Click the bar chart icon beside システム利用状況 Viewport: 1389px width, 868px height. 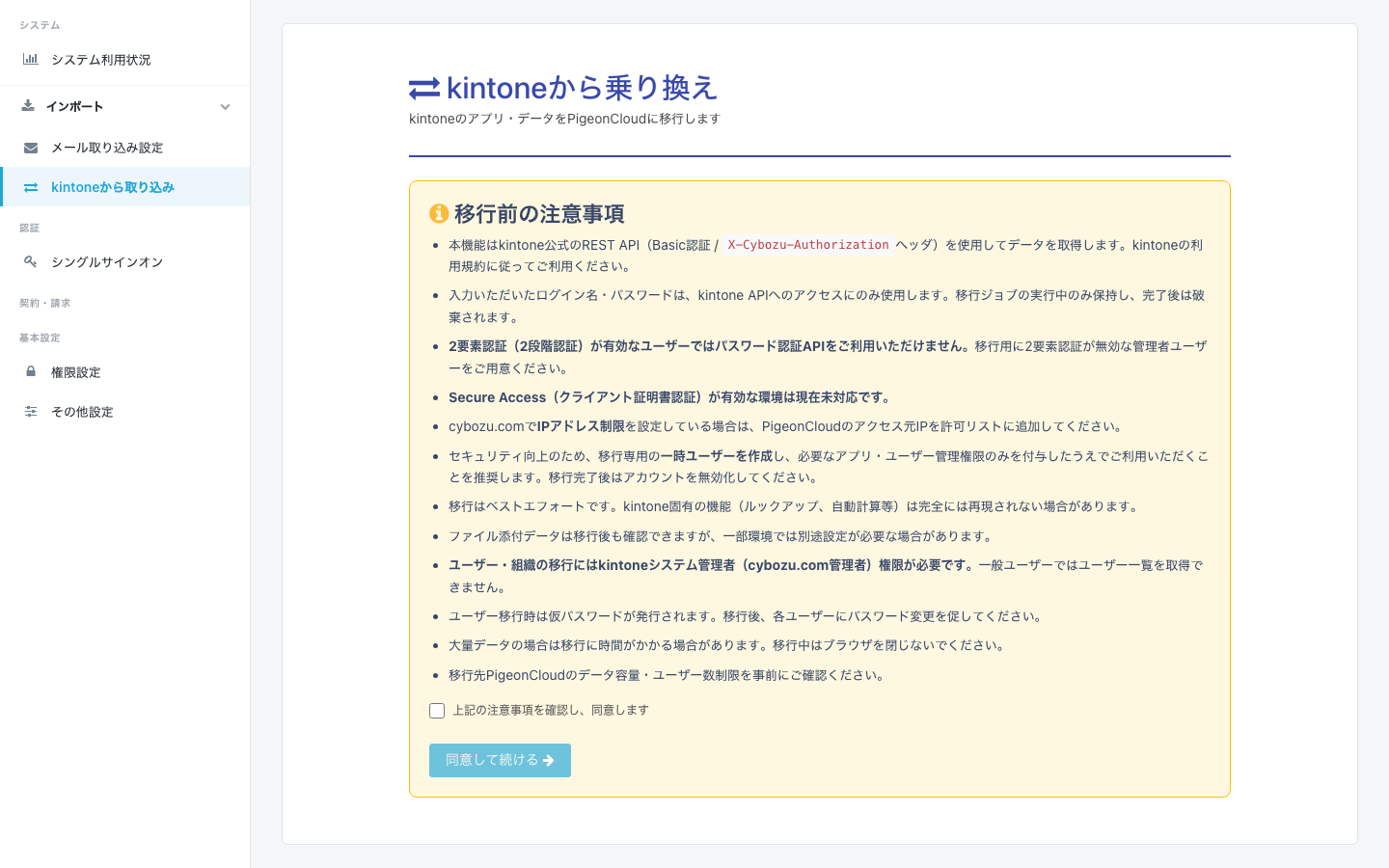tap(30, 59)
